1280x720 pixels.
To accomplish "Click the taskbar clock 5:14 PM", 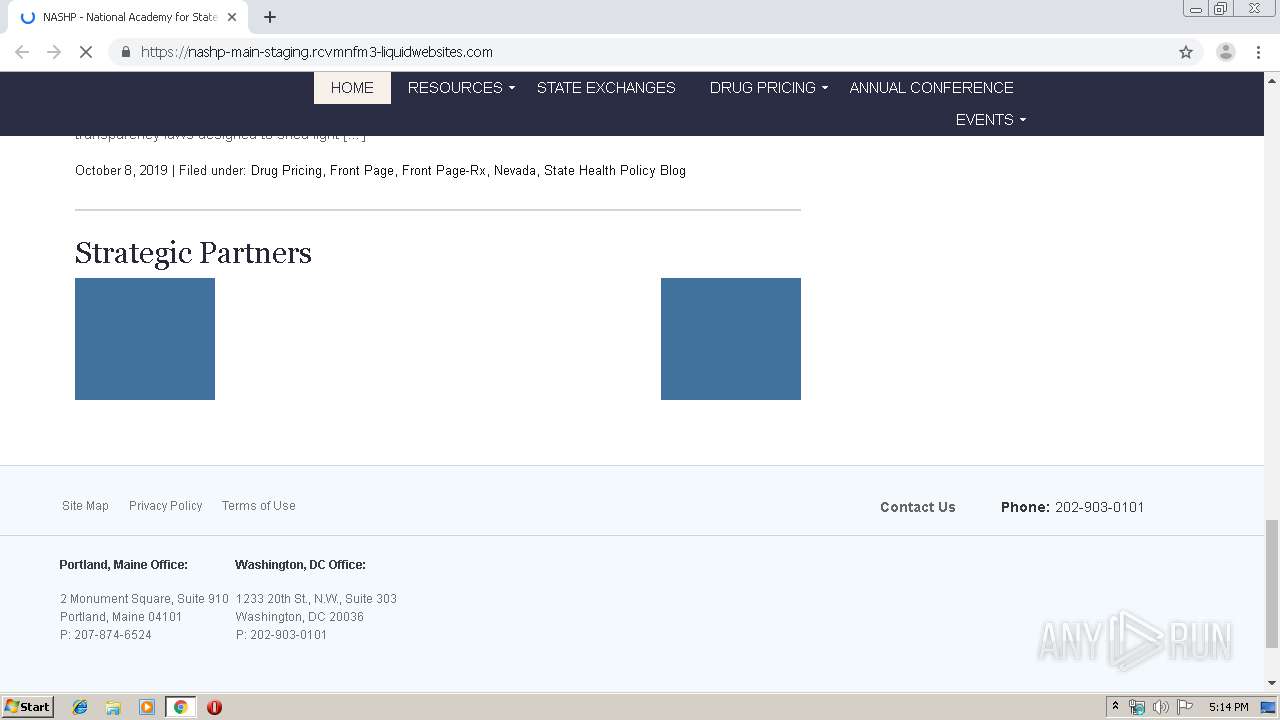I will [1228, 707].
